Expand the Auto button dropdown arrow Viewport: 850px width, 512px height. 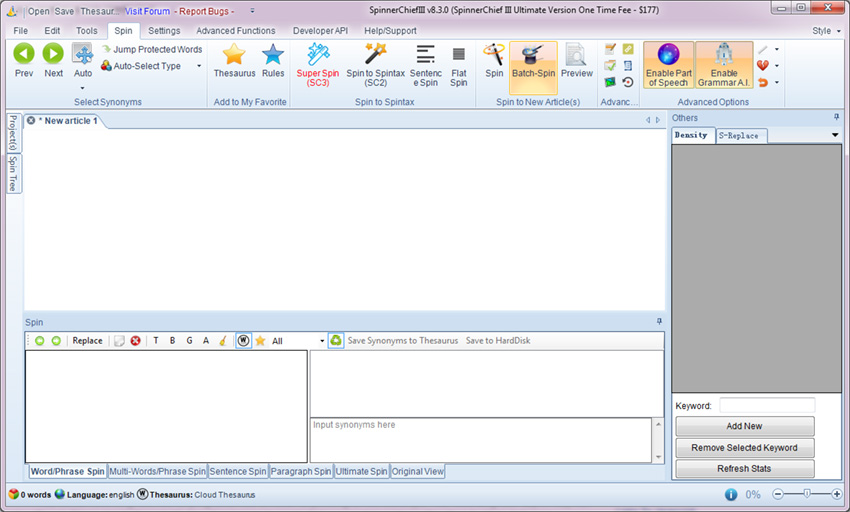[82, 88]
